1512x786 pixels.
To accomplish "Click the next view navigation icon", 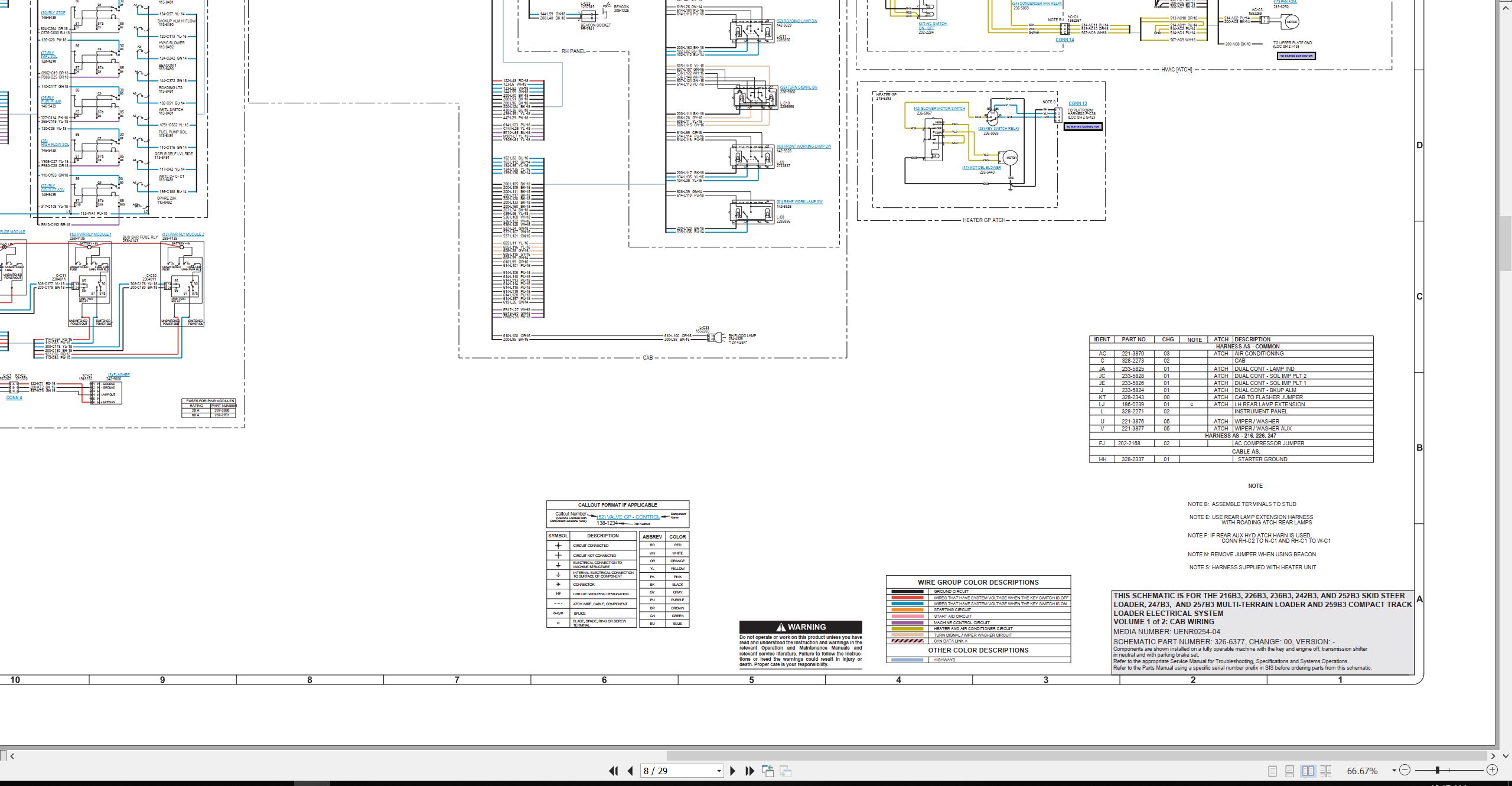I will tap(786, 771).
